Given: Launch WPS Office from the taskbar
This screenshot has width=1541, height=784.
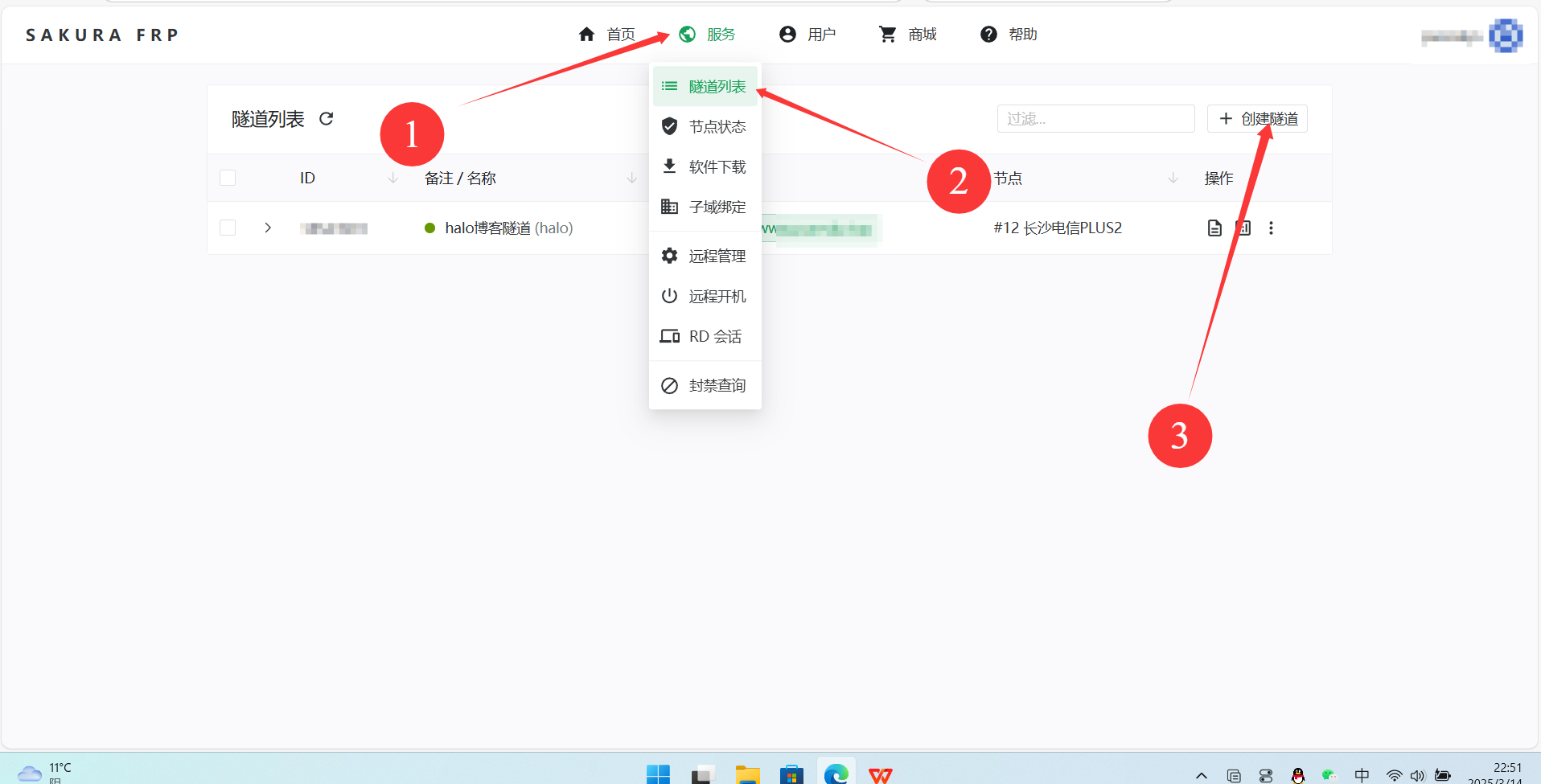Looking at the screenshot, I should 881,775.
